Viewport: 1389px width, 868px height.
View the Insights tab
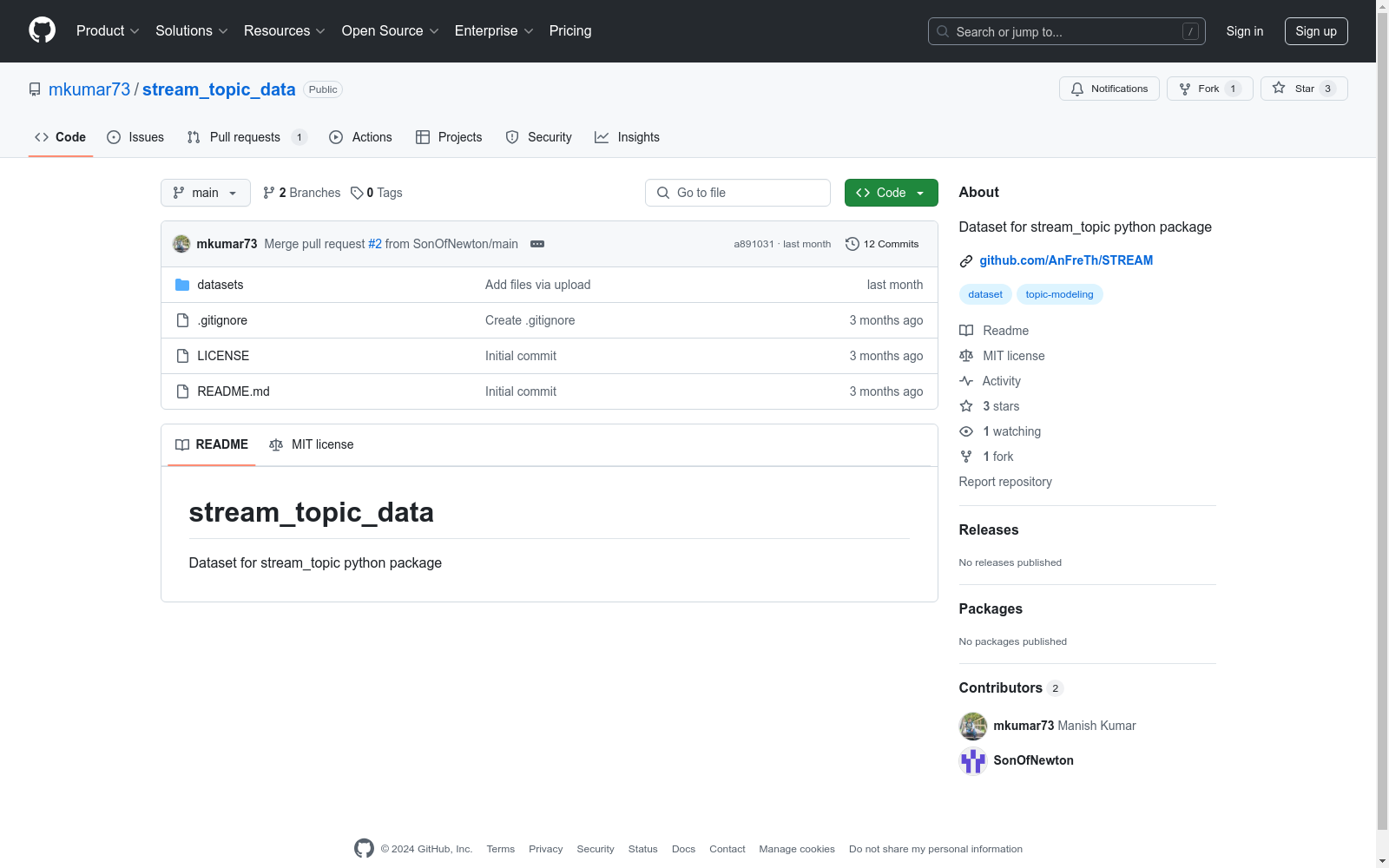click(627, 137)
